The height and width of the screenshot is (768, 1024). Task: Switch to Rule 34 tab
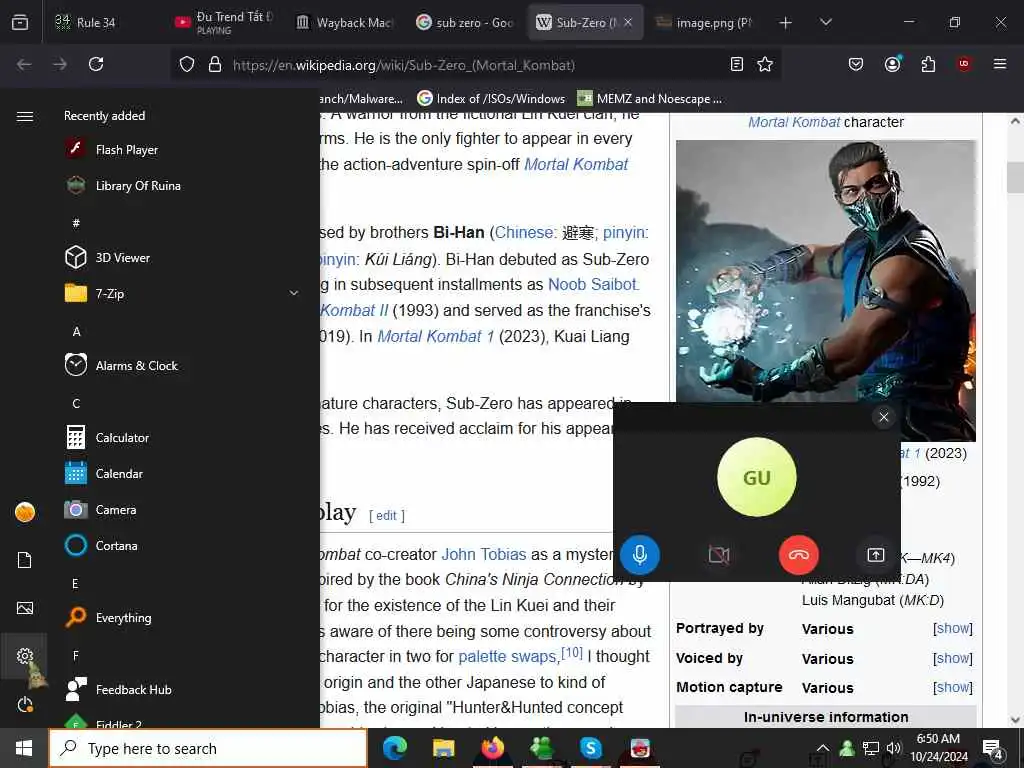[x=101, y=22]
